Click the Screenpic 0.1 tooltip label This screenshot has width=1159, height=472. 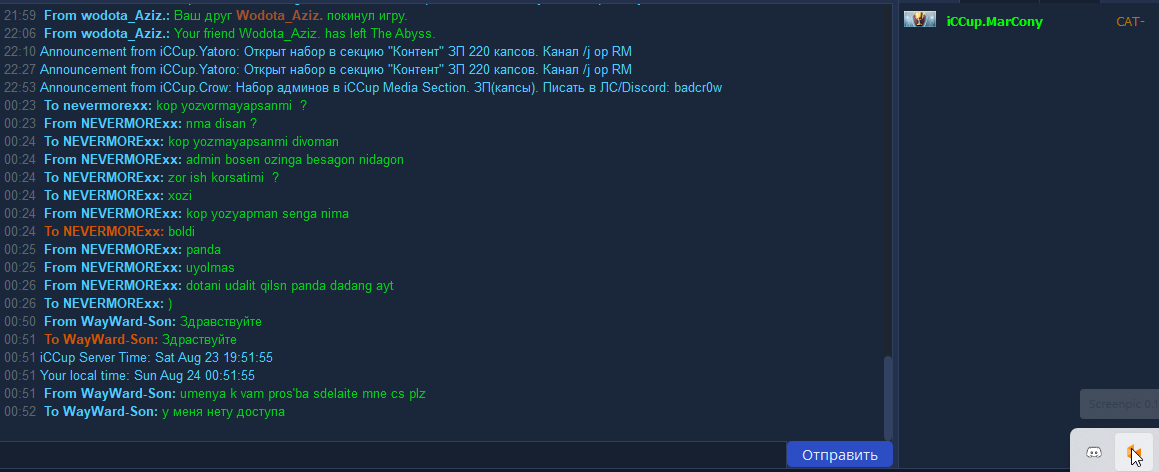(x=1118, y=404)
